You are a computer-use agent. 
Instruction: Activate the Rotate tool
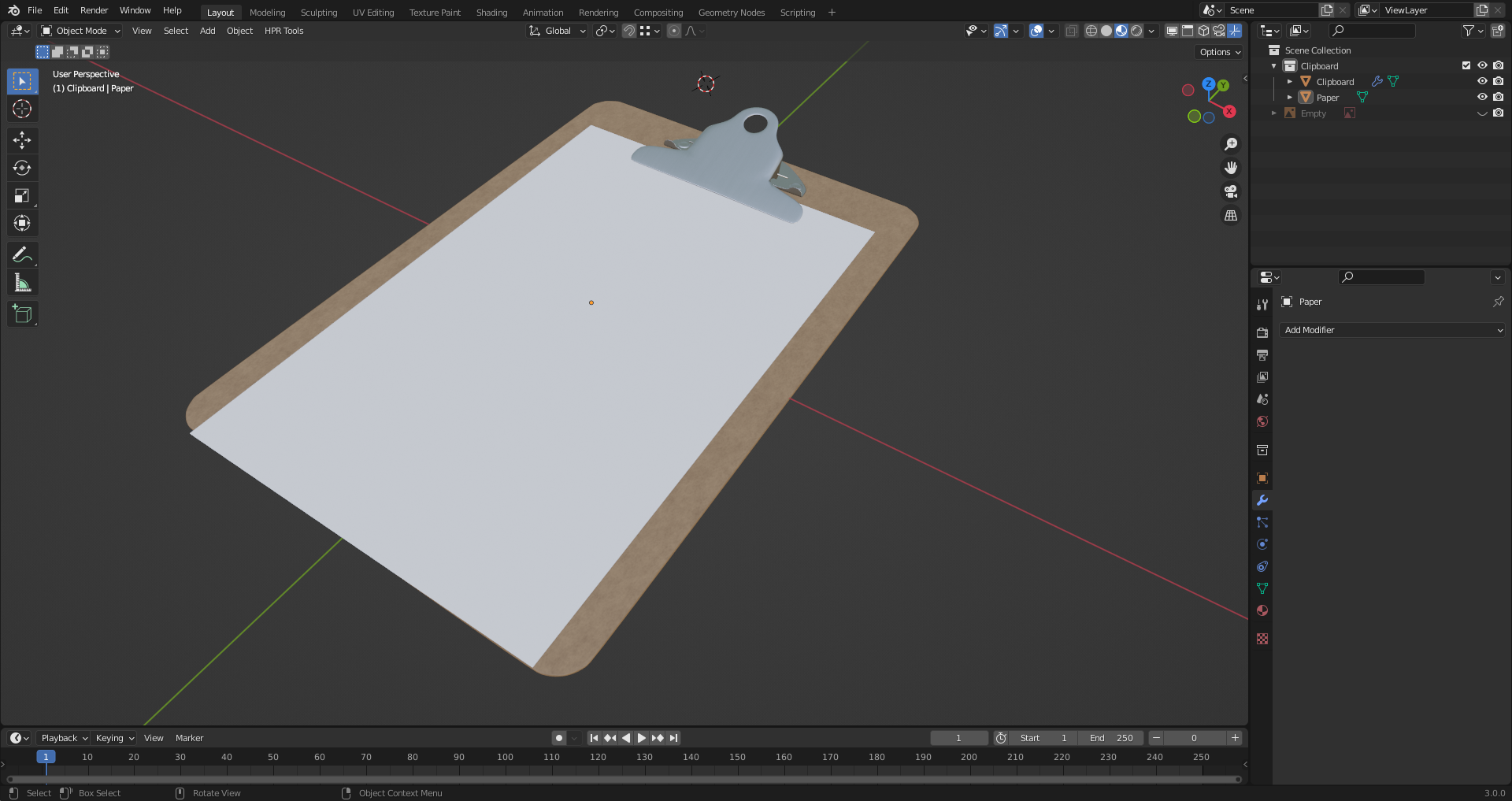click(x=22, y=167)
